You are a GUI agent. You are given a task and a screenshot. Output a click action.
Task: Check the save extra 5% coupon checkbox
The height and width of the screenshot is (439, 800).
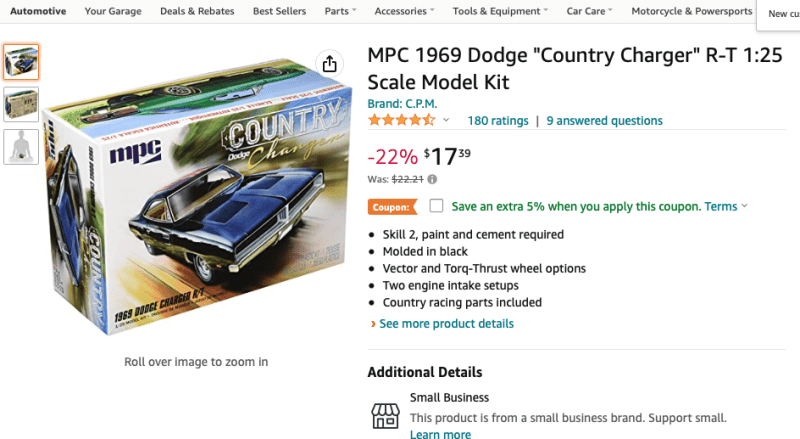(436, 206)
